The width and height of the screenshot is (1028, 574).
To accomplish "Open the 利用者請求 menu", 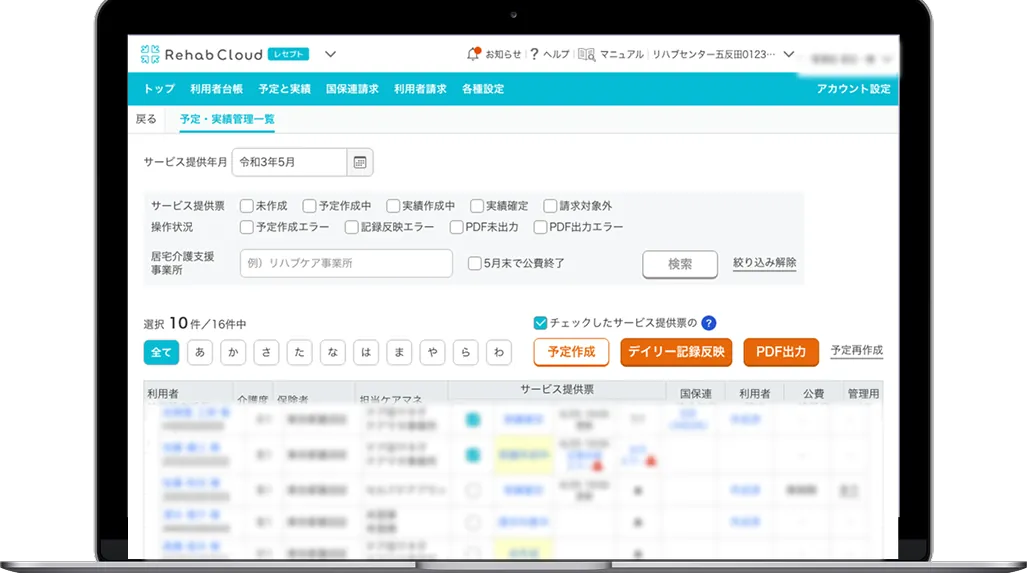I will tap(420, 89).
